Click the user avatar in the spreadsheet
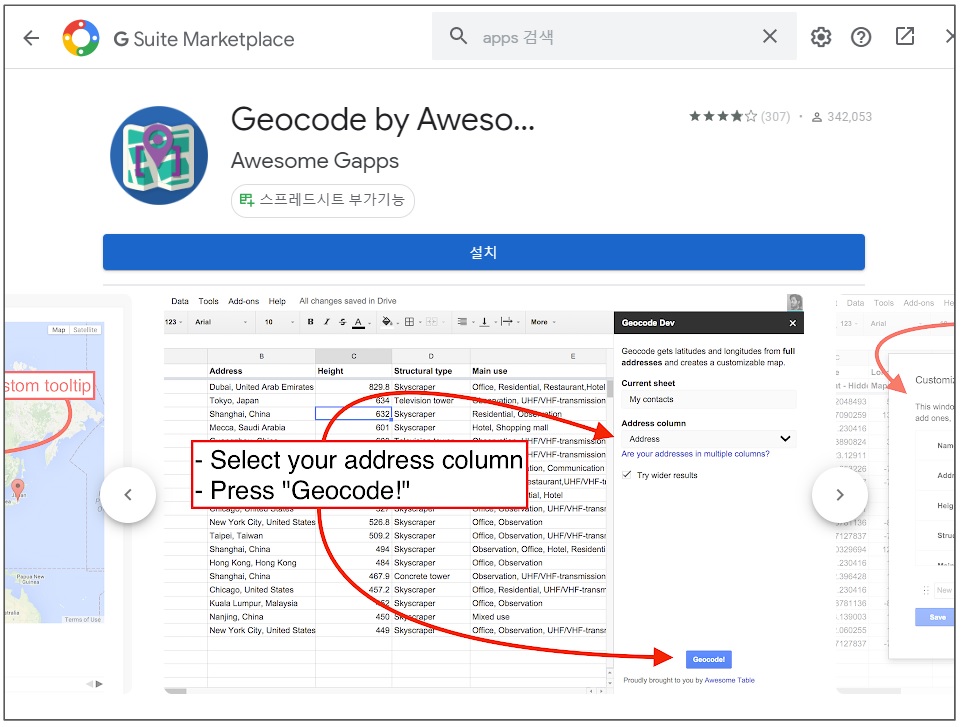The image size is (961, 727). coord(795,302)
